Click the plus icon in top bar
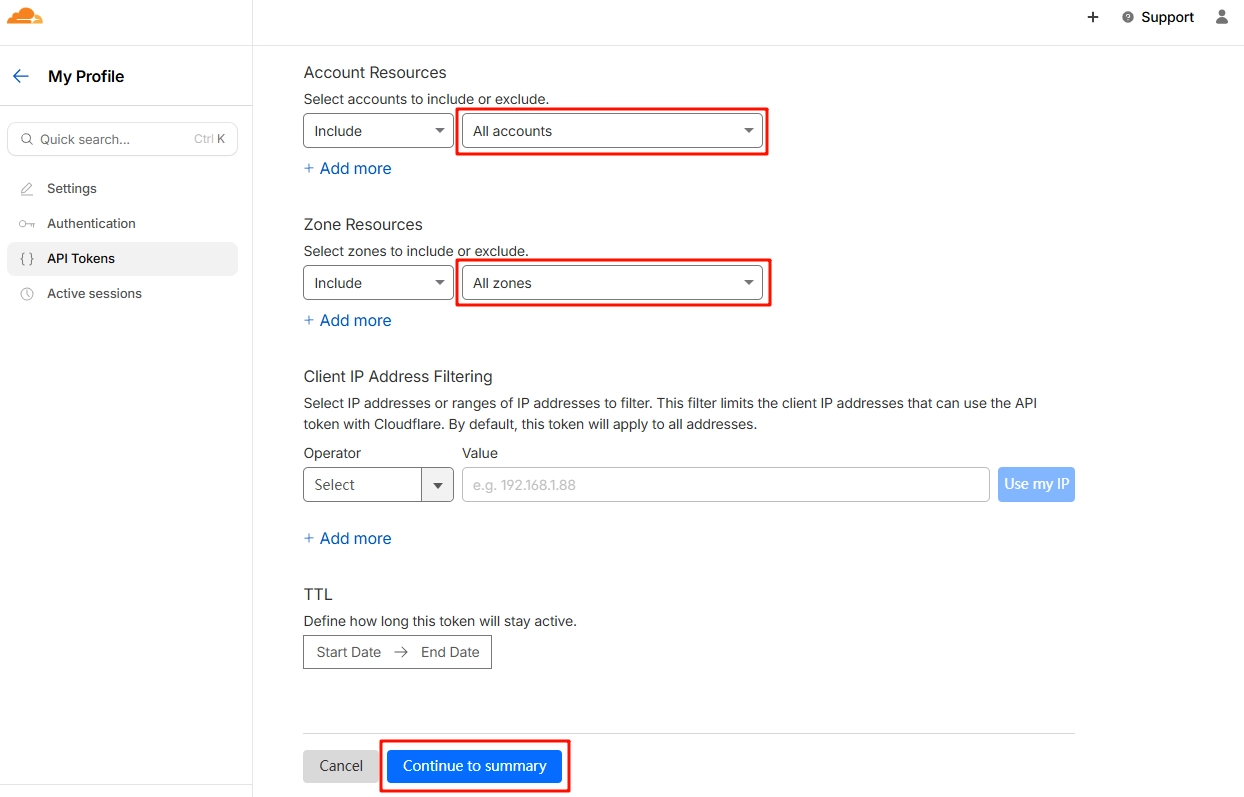 [1093, 17]
